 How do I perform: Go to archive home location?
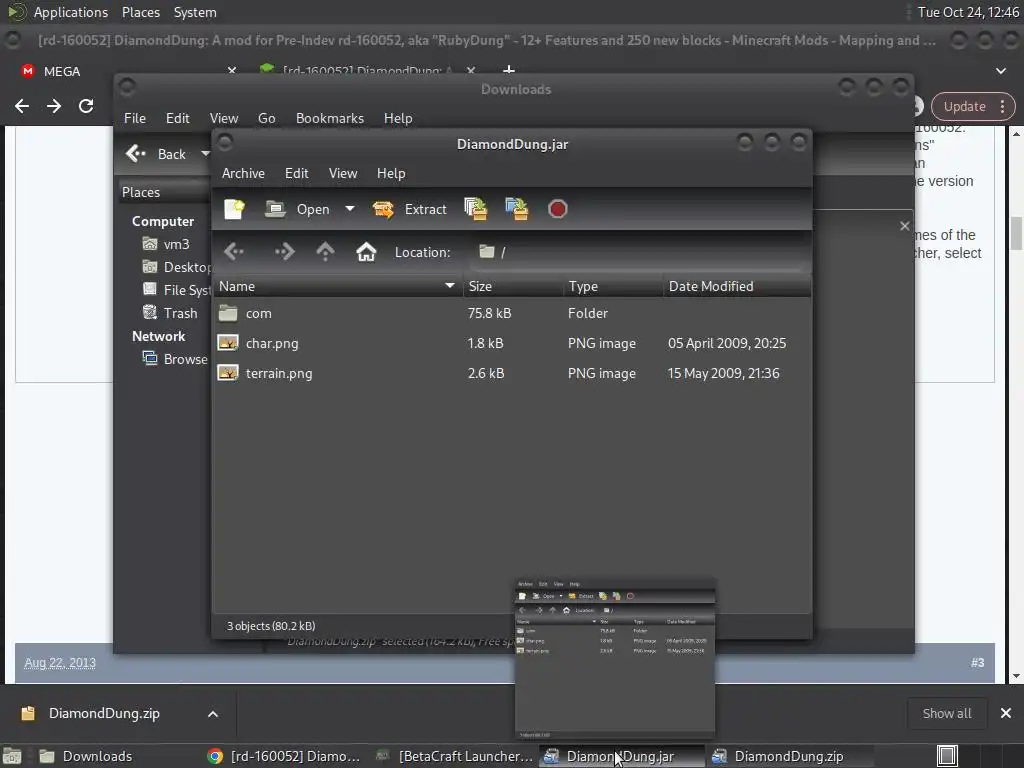coord(366,251)
